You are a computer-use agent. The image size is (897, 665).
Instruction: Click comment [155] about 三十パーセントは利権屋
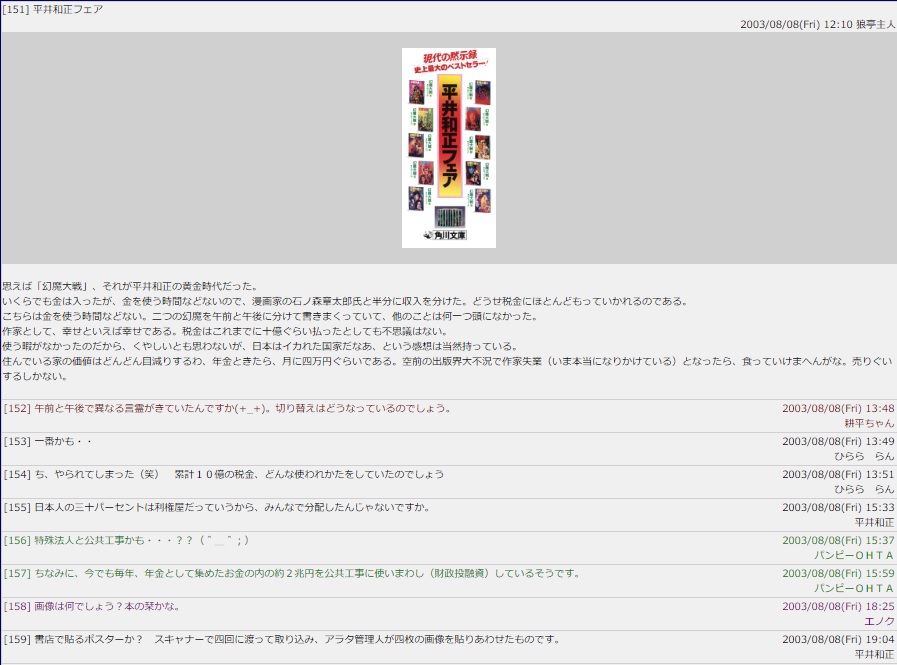tap(217, 507)
